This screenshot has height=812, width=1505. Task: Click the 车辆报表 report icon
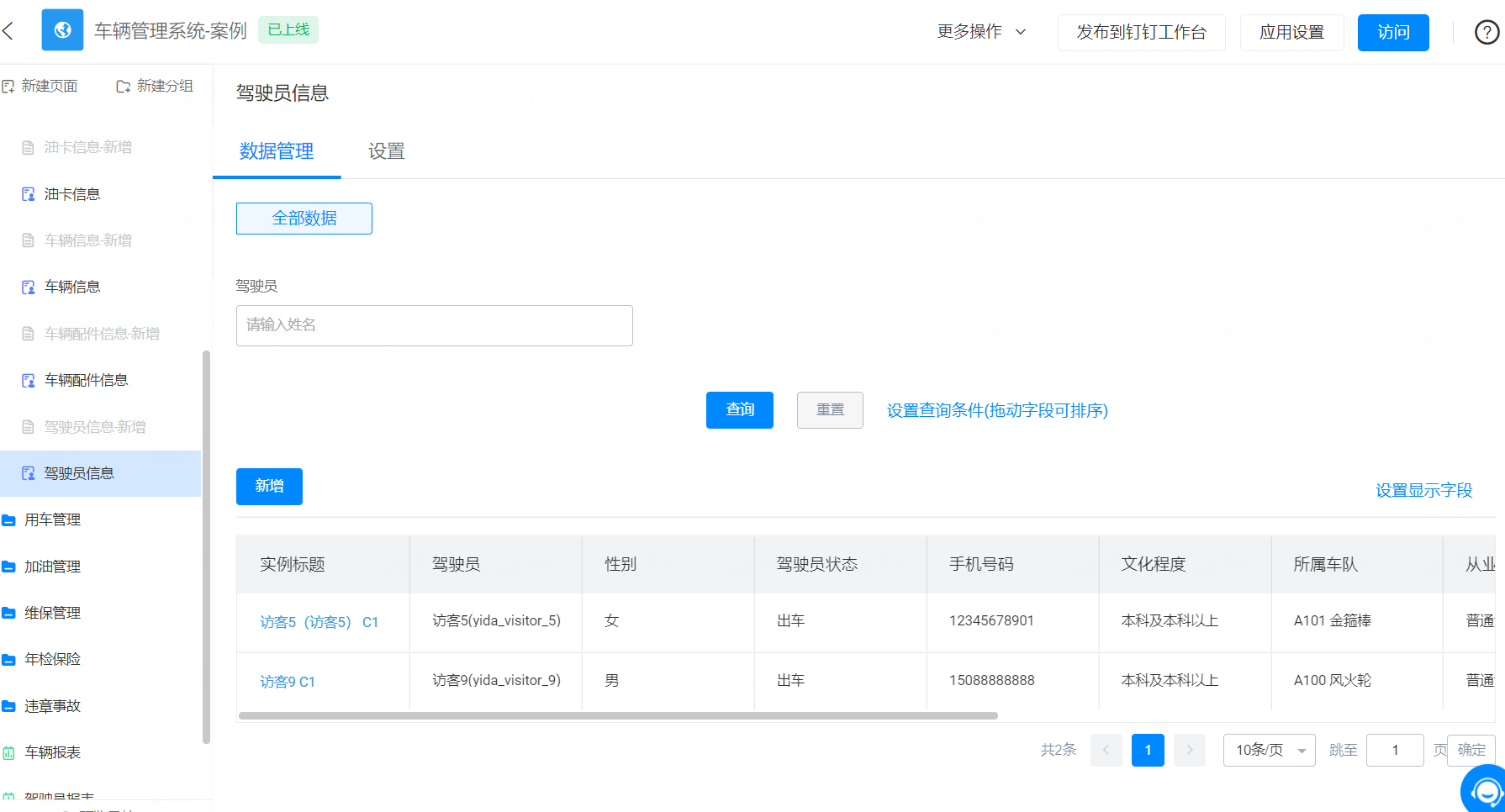click(8, 752)
